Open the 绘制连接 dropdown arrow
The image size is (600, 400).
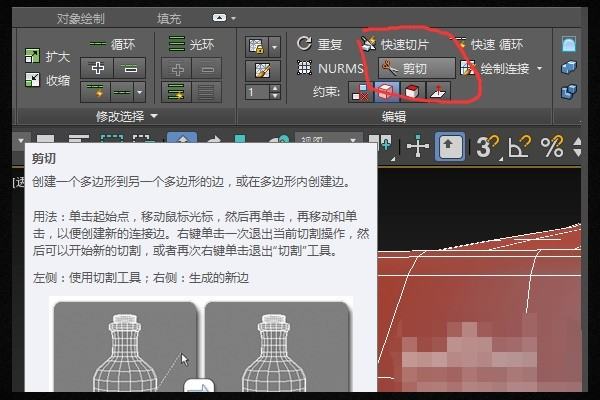tap(541, 69)
